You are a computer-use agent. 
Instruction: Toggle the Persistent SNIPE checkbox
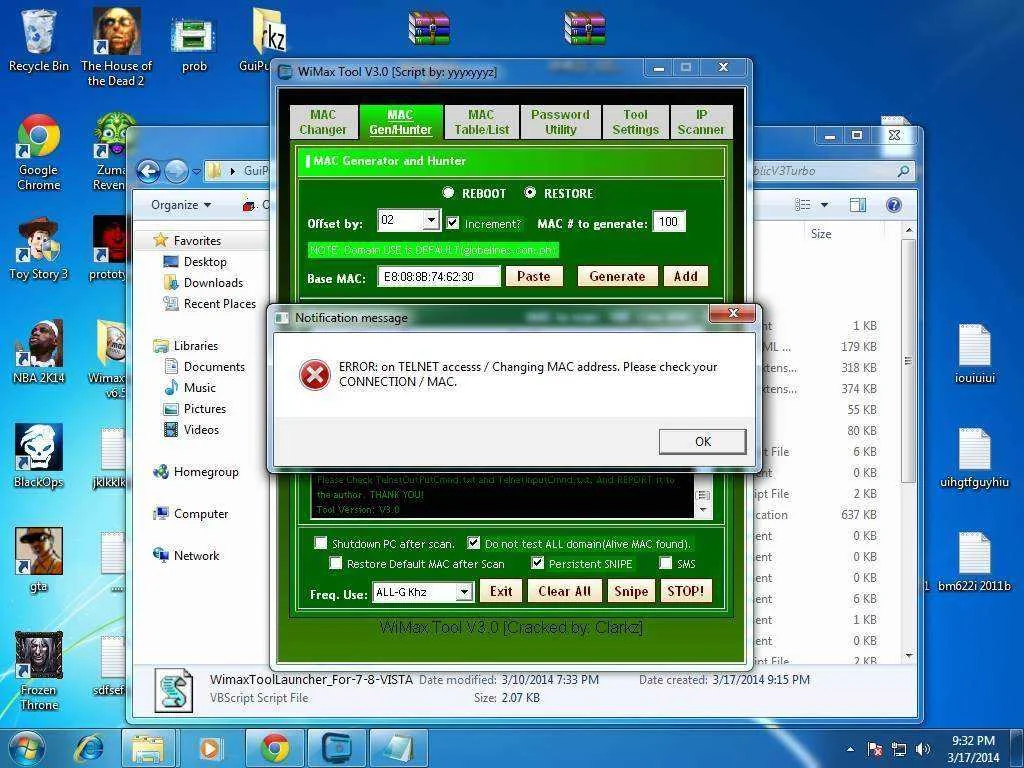(x=537, y=563)
